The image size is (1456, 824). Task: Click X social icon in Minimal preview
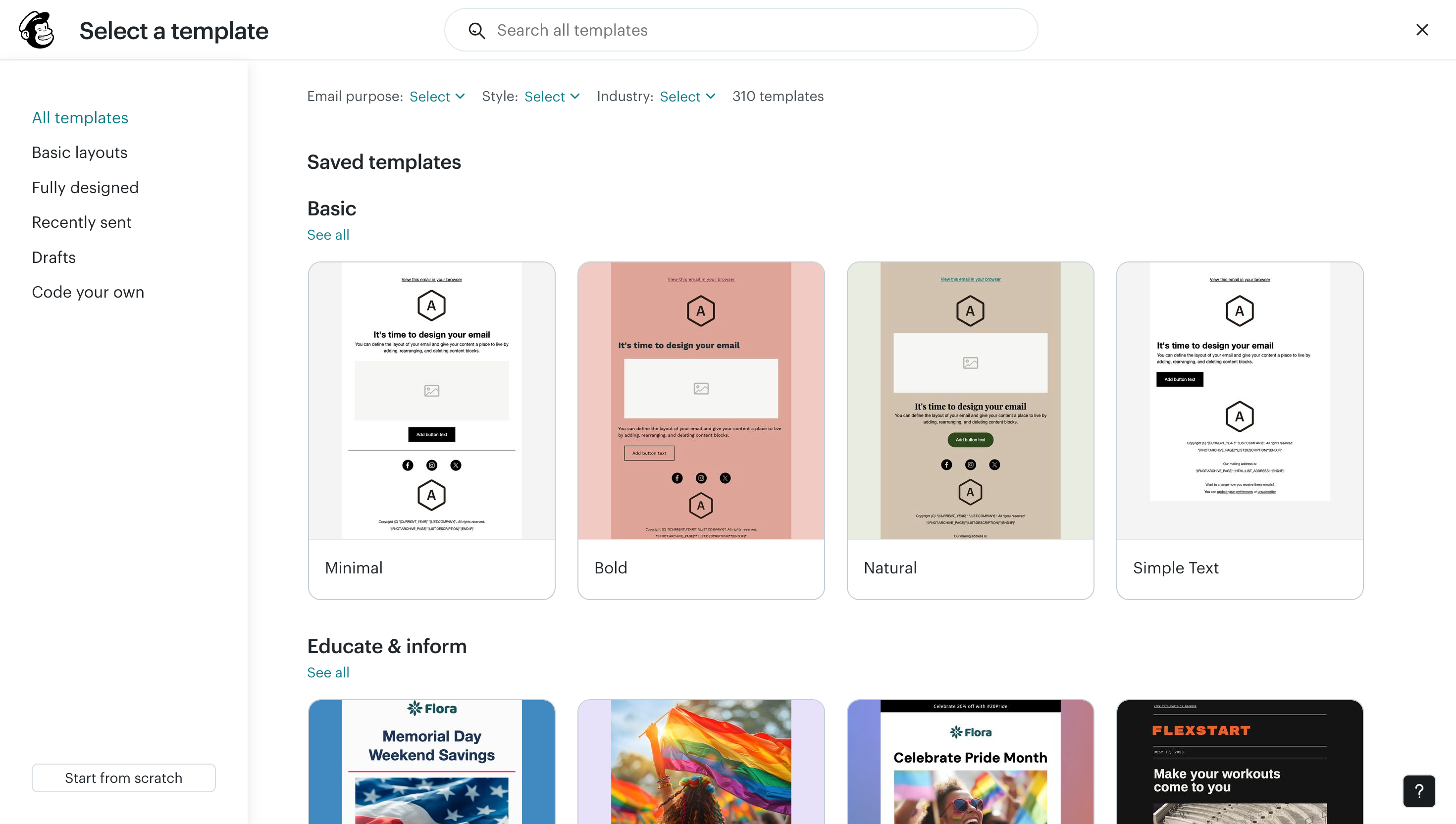point(456,465)
